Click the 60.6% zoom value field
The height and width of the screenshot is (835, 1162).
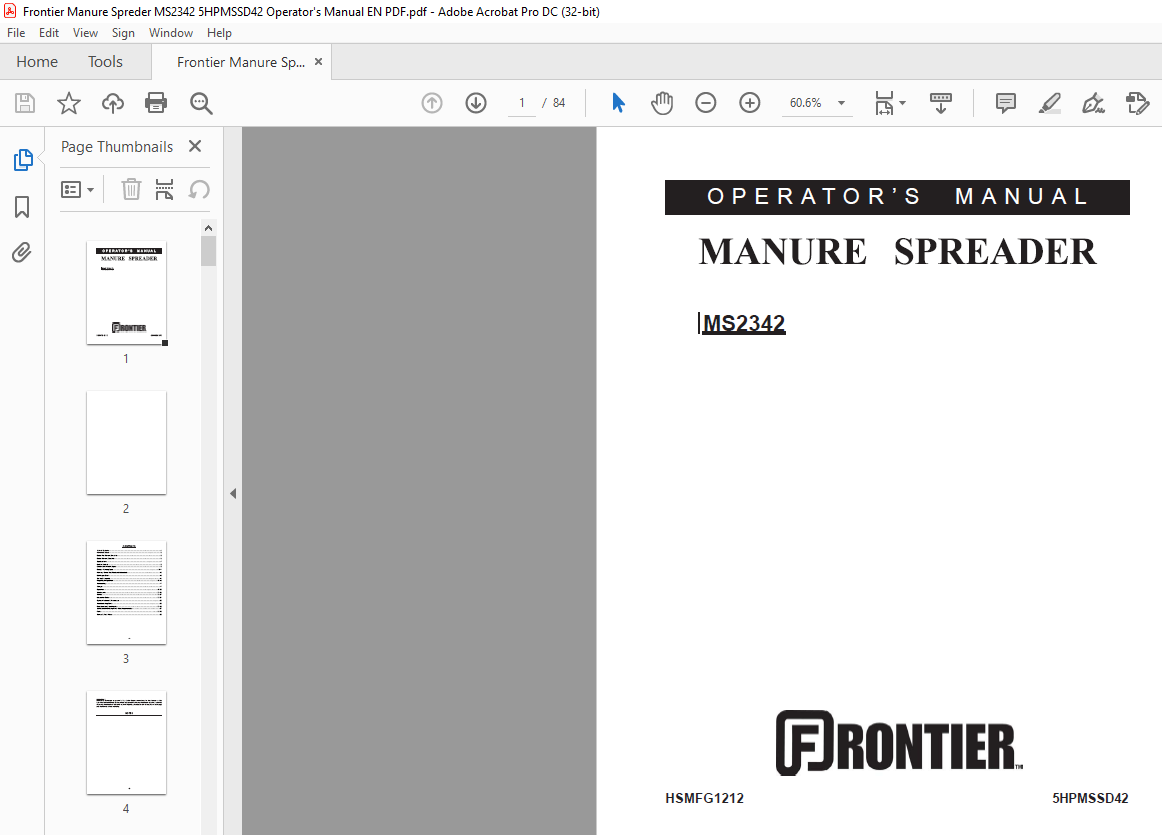coord(806,103)
